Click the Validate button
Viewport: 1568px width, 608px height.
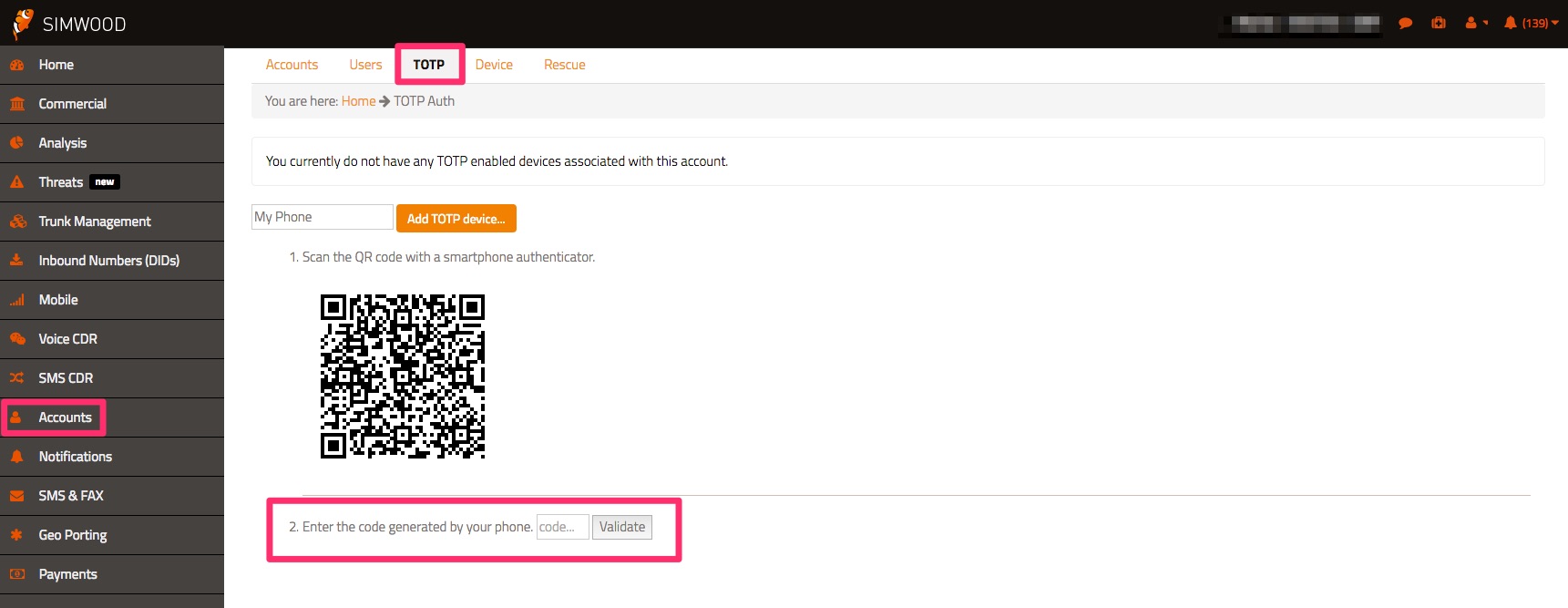coord(622,527)
